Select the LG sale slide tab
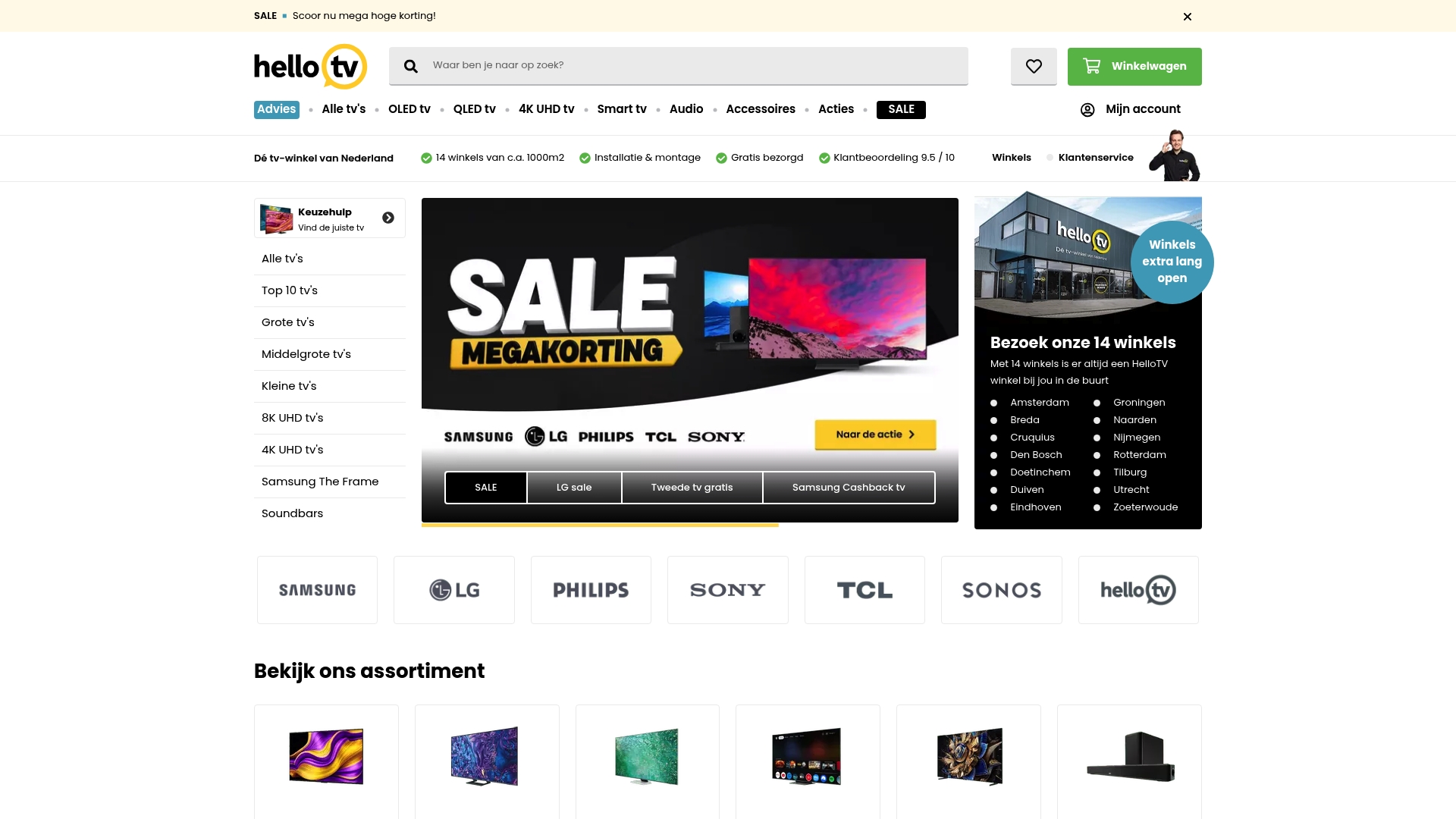1456x819 pixels. [574, 488]
